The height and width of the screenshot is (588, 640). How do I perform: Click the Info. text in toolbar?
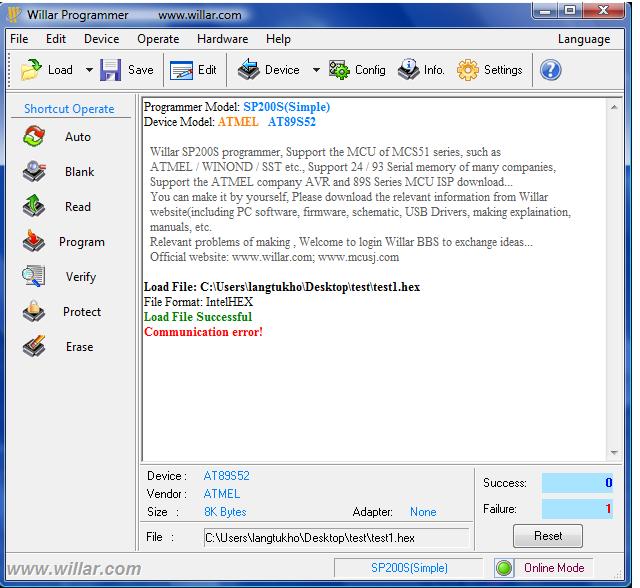[x=434, y=70]
